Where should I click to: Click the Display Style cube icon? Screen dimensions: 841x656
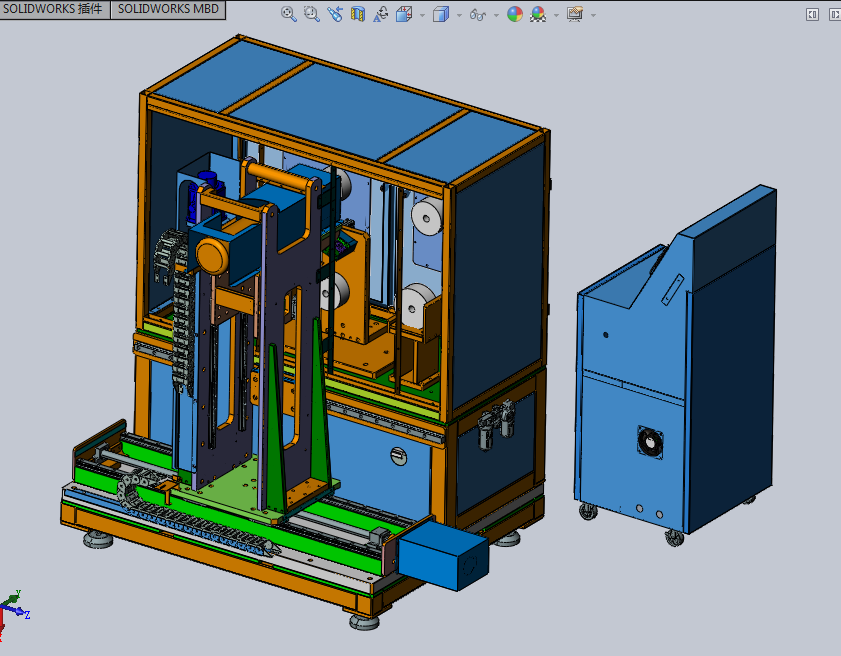point(440,14)
